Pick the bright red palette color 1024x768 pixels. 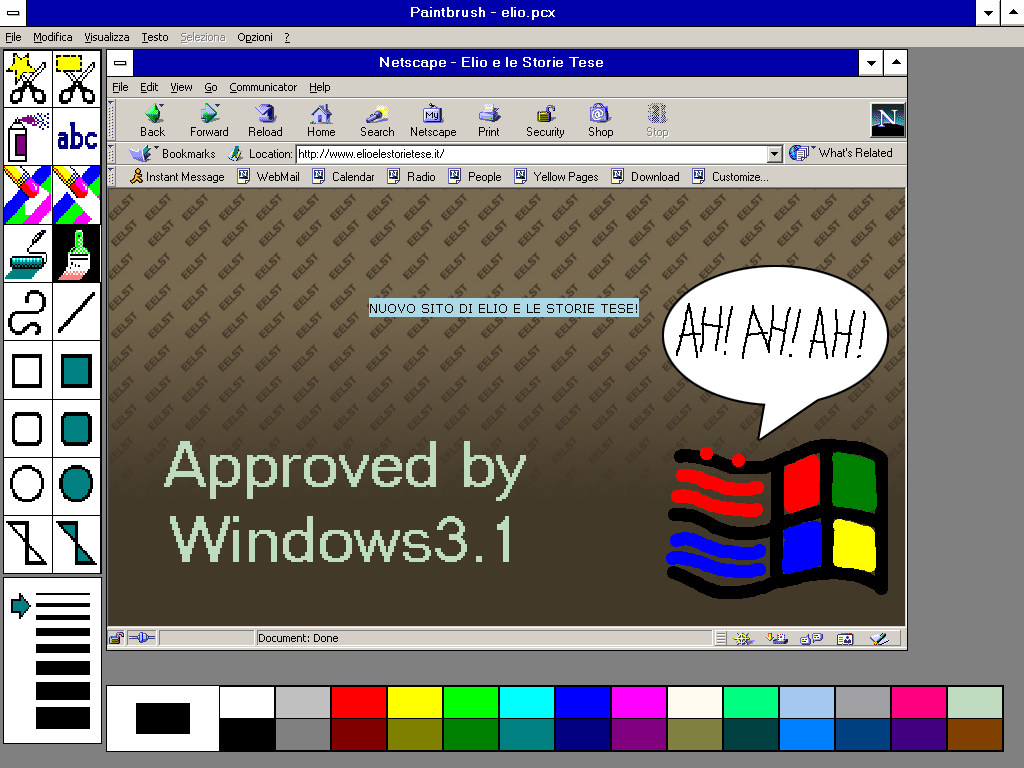coord(359,702)
